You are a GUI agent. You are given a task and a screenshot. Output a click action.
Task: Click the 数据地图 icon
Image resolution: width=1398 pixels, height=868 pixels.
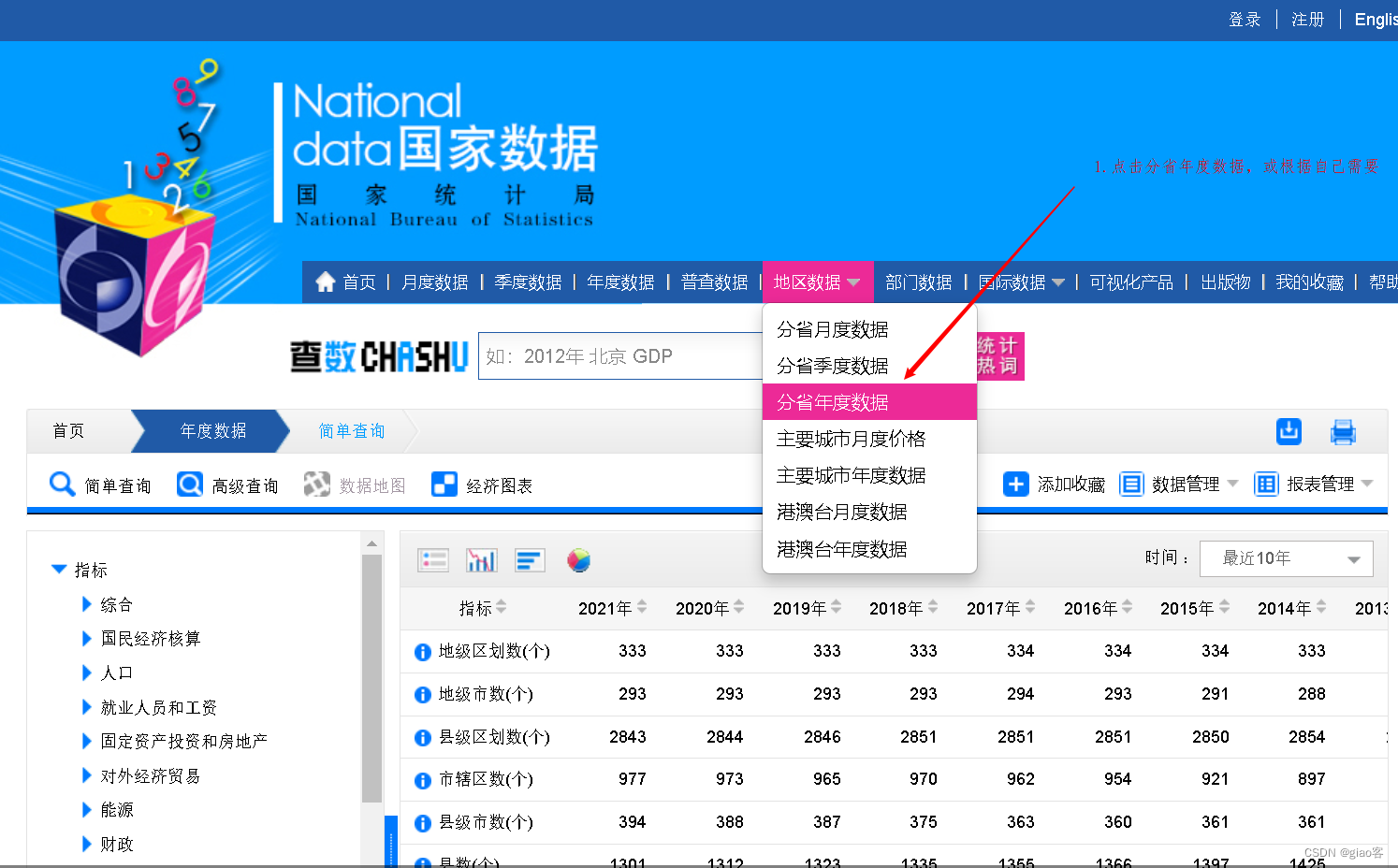pyautogui.click(x=317, y=484)
